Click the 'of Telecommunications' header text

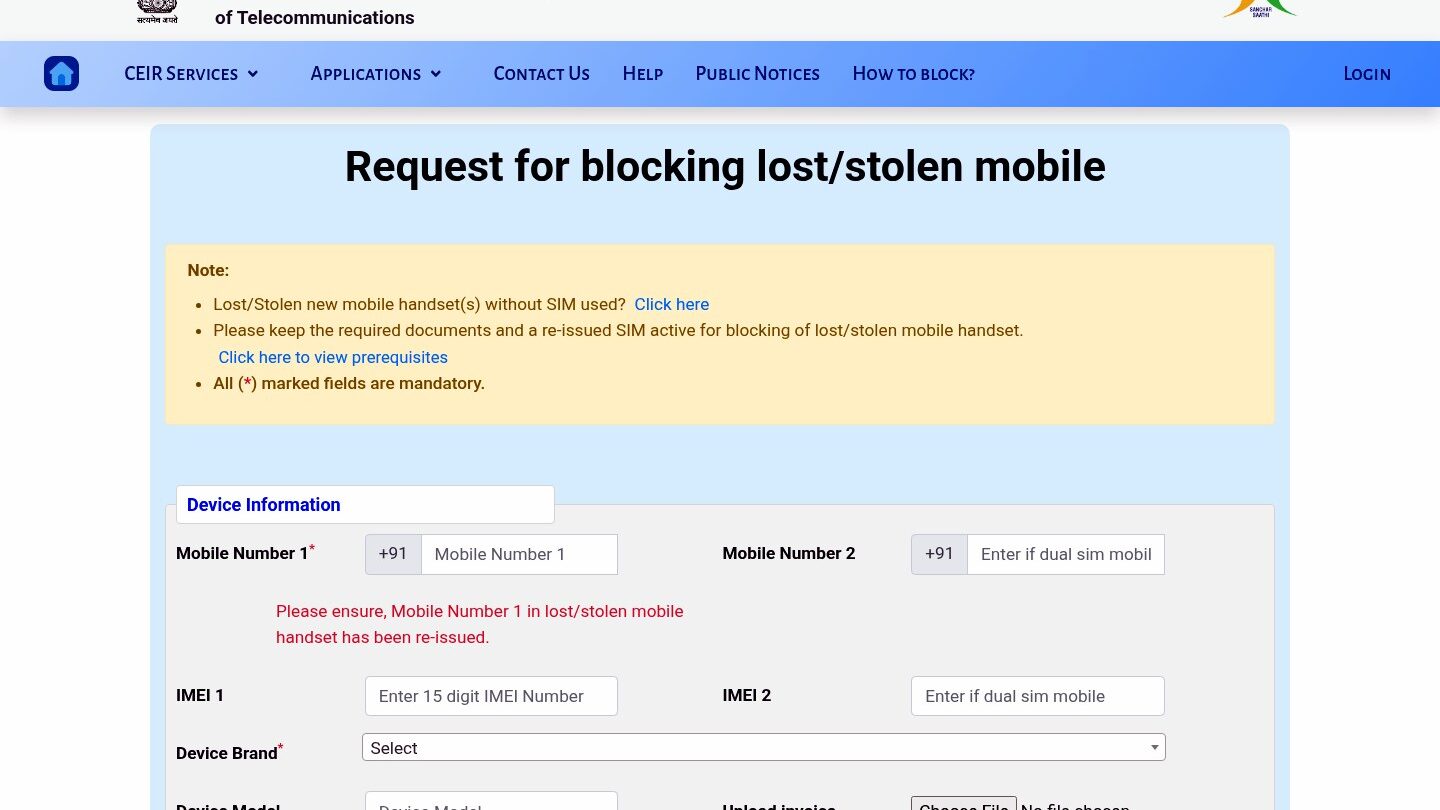tap(315, 17)
